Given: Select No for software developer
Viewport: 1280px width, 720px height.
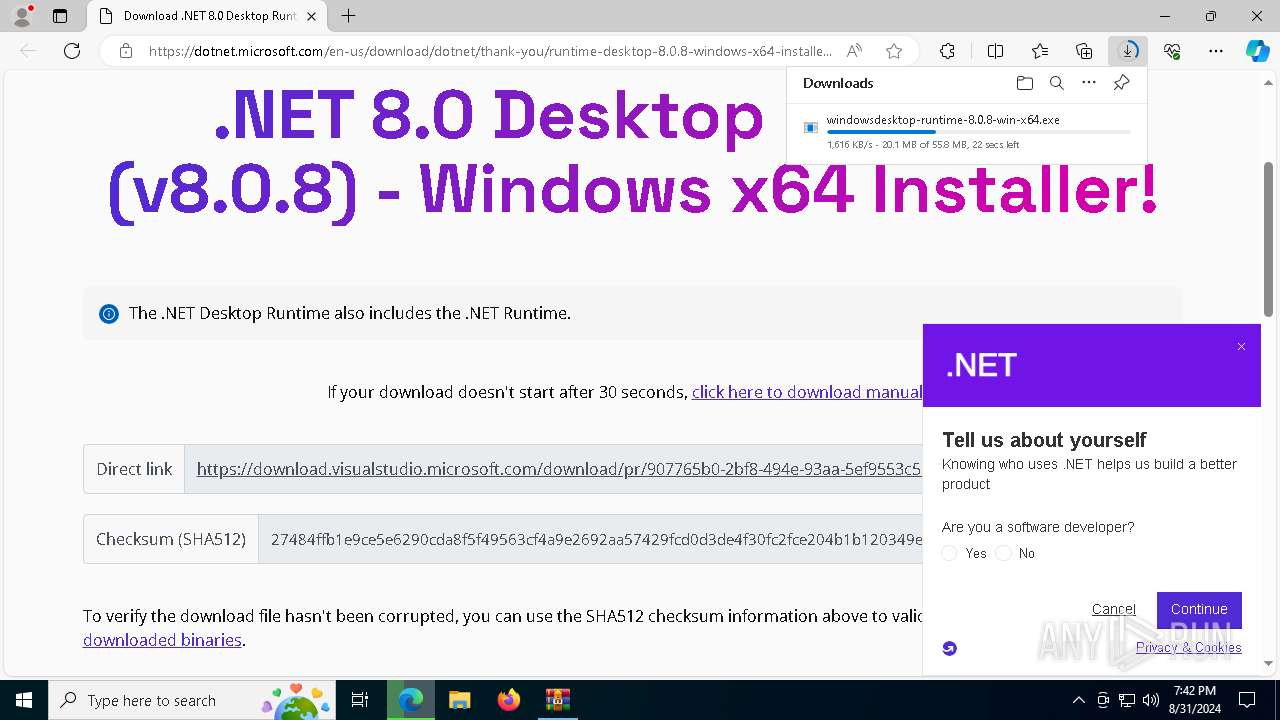Looking at the screenshot, I should click(1003, 553).
